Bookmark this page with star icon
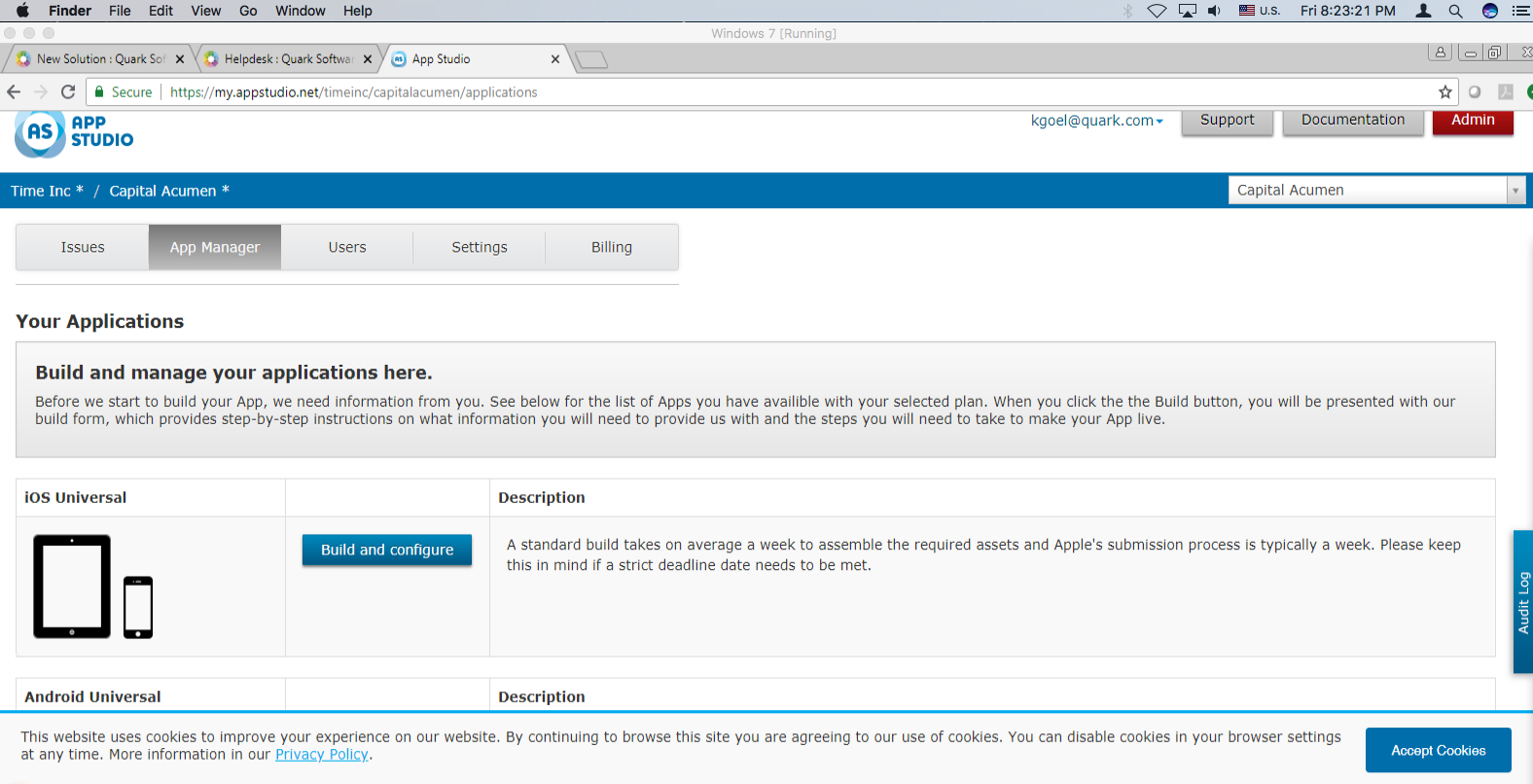The image size is (1533, 784). click(1445, 92)
